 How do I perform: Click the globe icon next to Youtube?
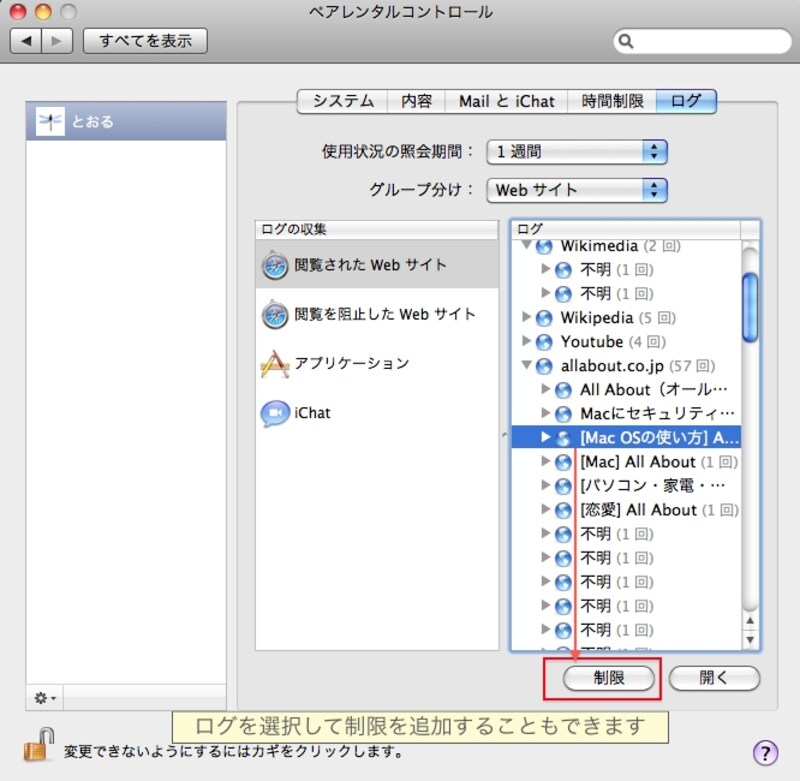[544, 342]
